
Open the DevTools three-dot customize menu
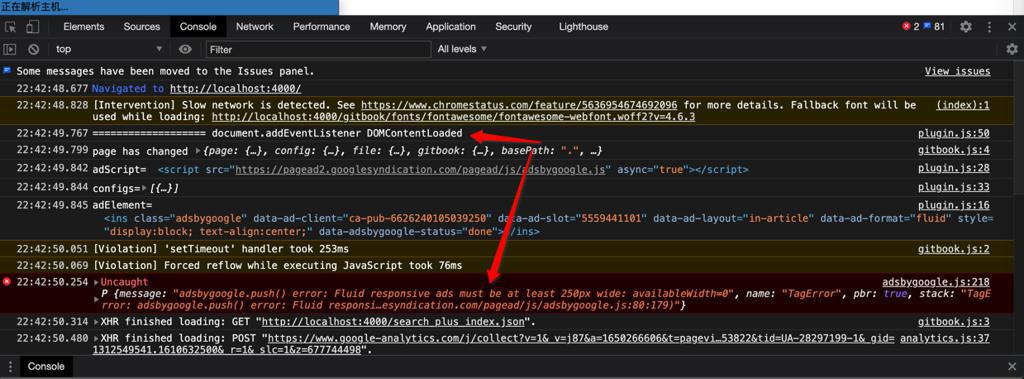(x=989, y=27)
